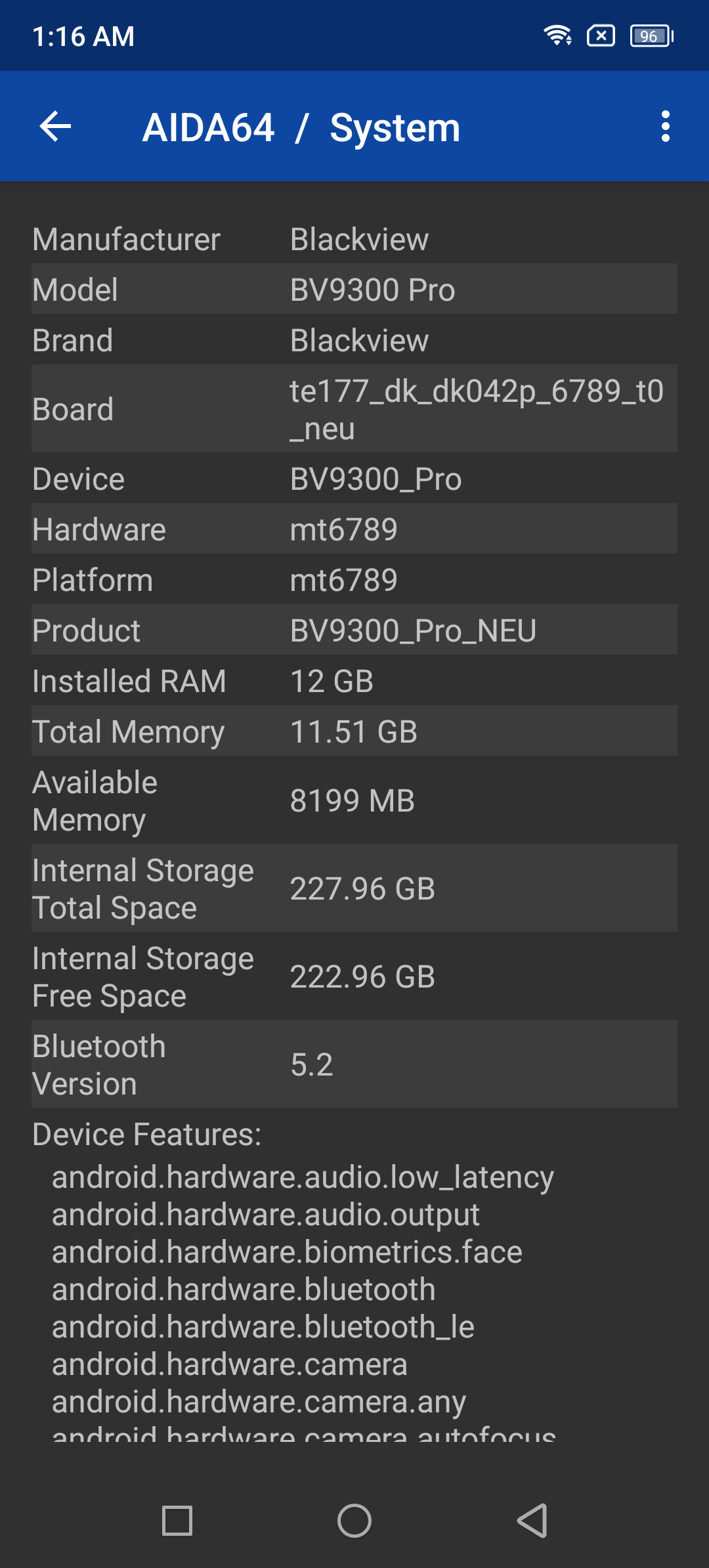The height and width of the screenshot is (1568, 709).
Task: Select the Bluetooth Version 5.2 row
Action: [354, 1064]
